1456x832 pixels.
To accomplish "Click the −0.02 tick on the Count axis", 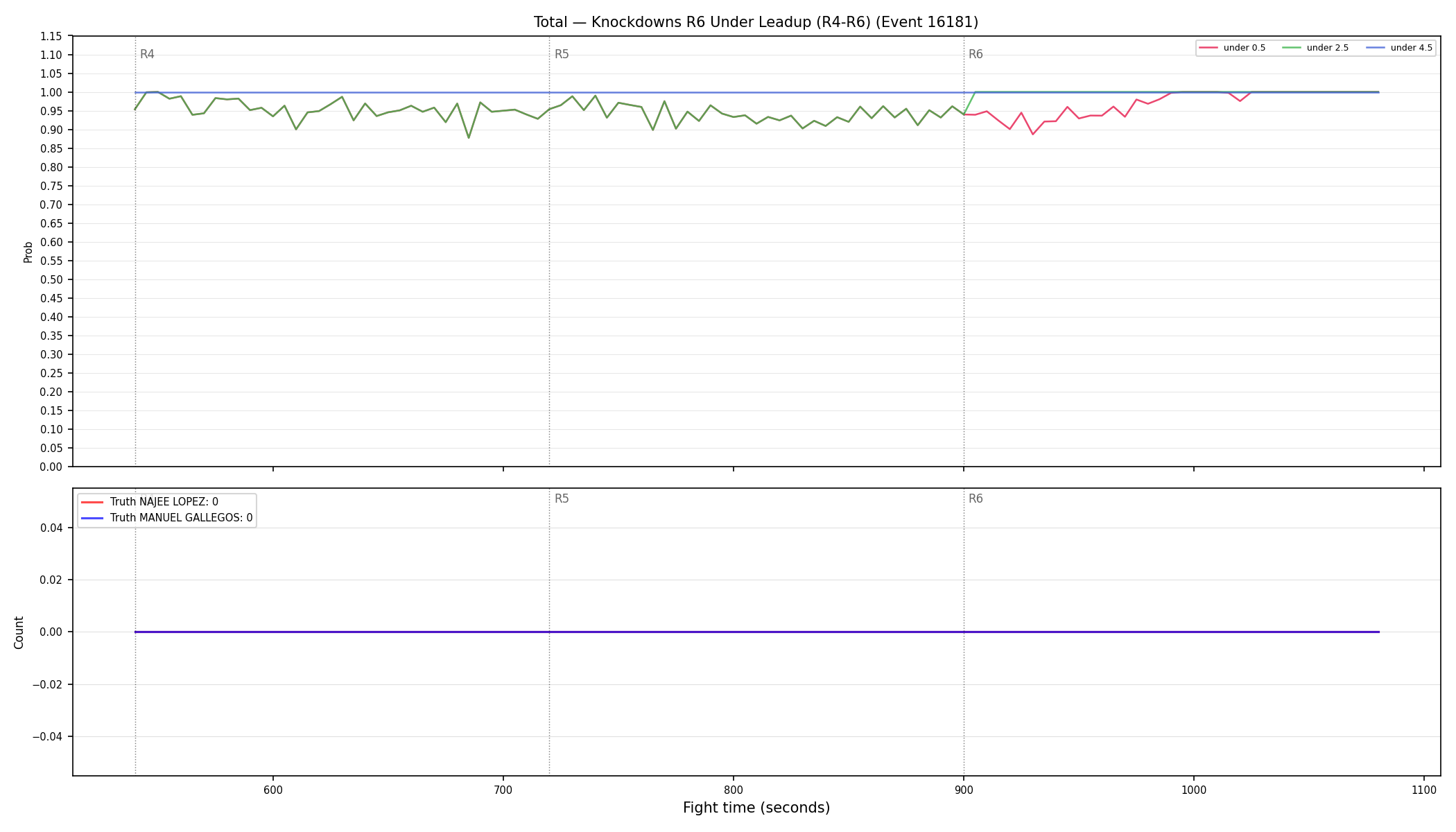I will [48, 685].
